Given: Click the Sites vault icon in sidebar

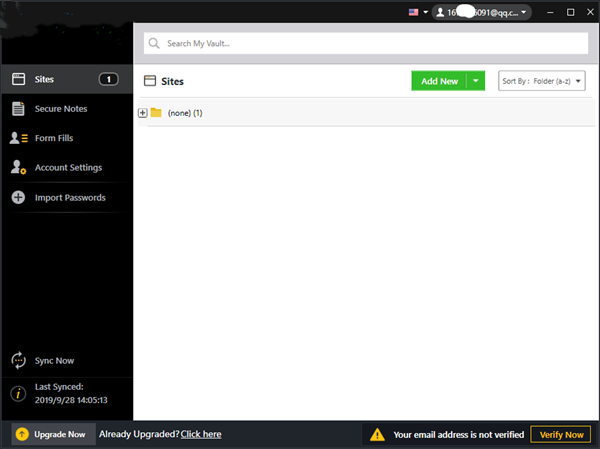Looking at the screenshot, I should (18, 79).
